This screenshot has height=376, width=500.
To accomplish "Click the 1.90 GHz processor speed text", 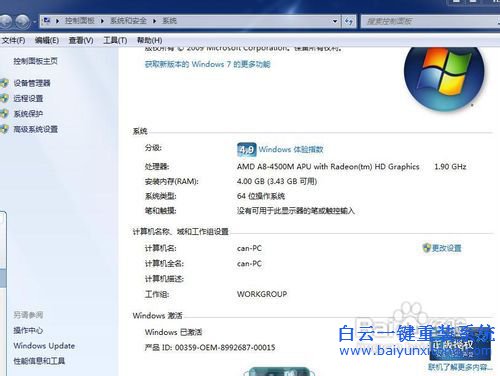I will (x=450, y=166).
